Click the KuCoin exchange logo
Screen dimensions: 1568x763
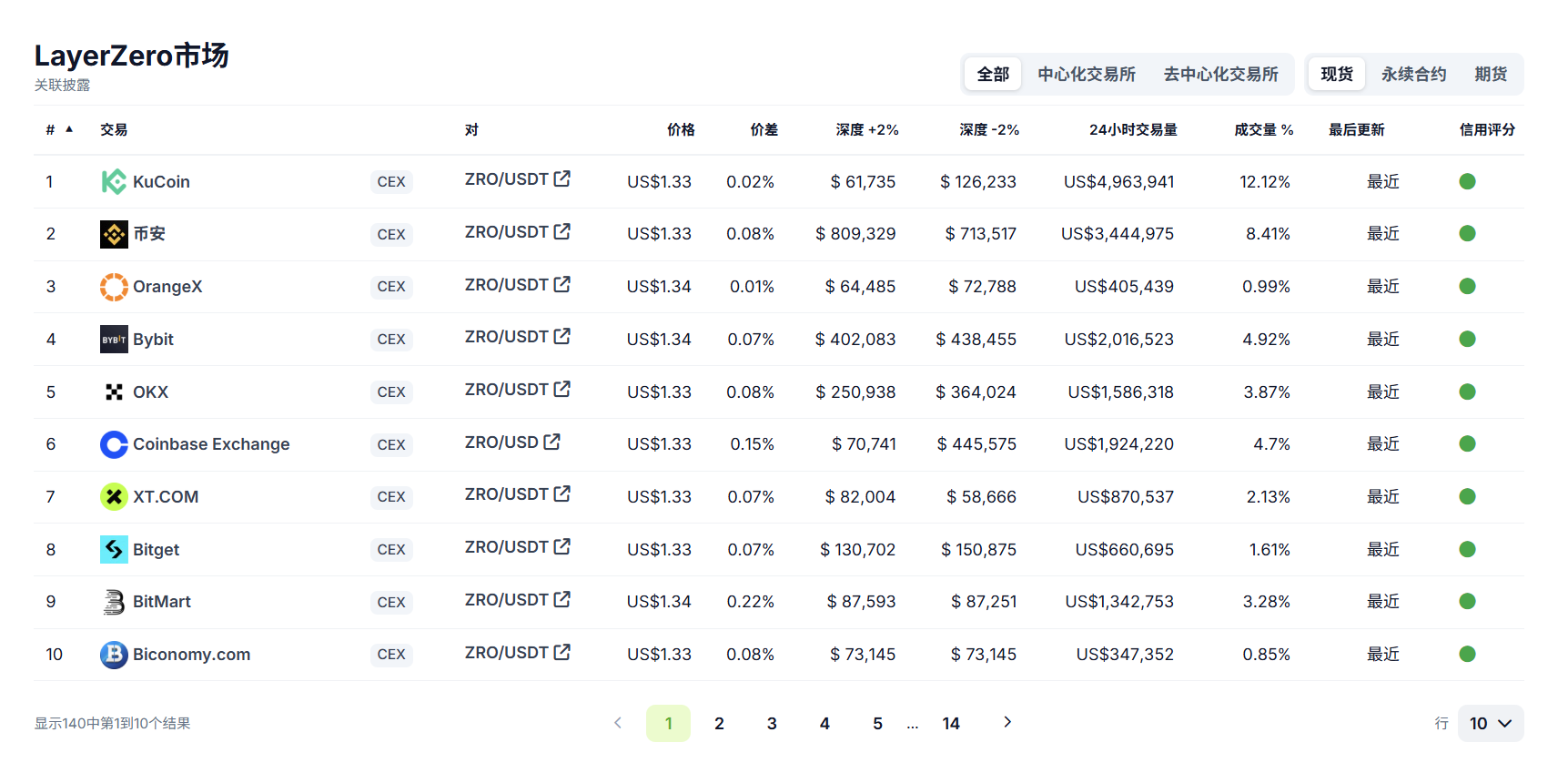coord(114,182)
